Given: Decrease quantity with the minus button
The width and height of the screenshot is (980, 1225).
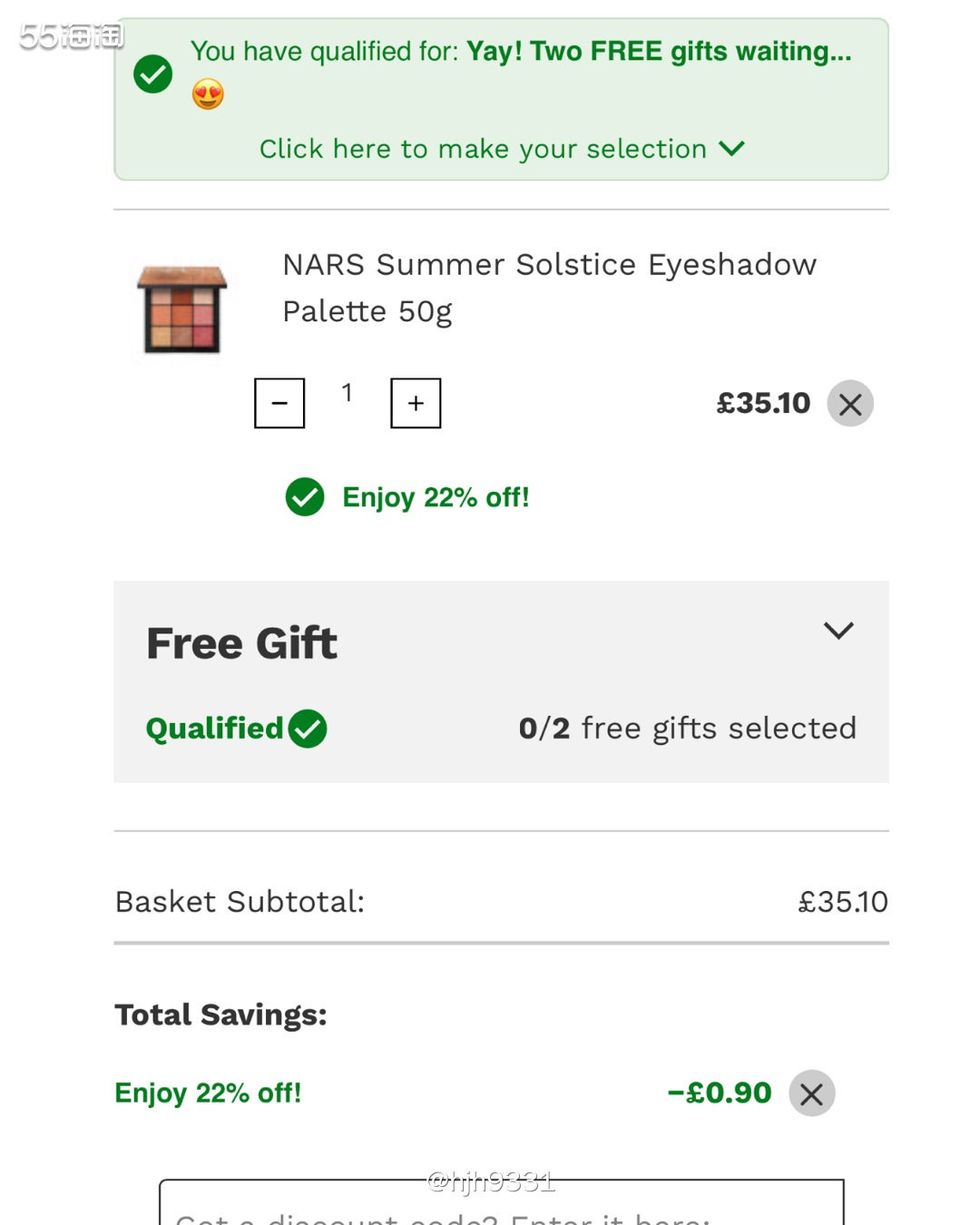Looking at the screenshot, I should point(279,403).
